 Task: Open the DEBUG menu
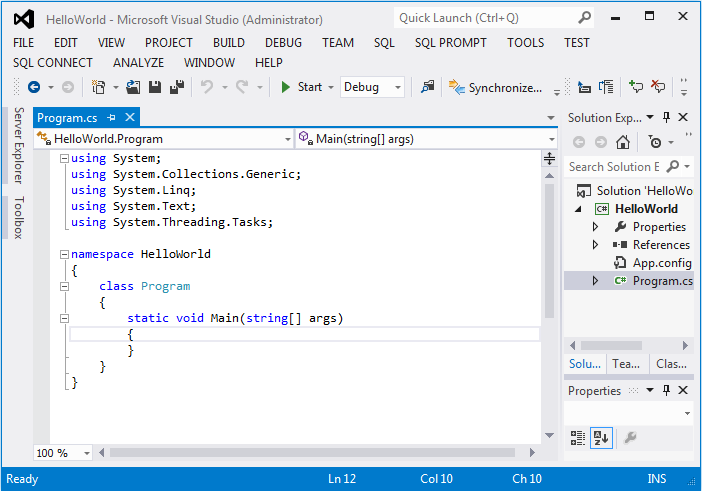point(283,43)
